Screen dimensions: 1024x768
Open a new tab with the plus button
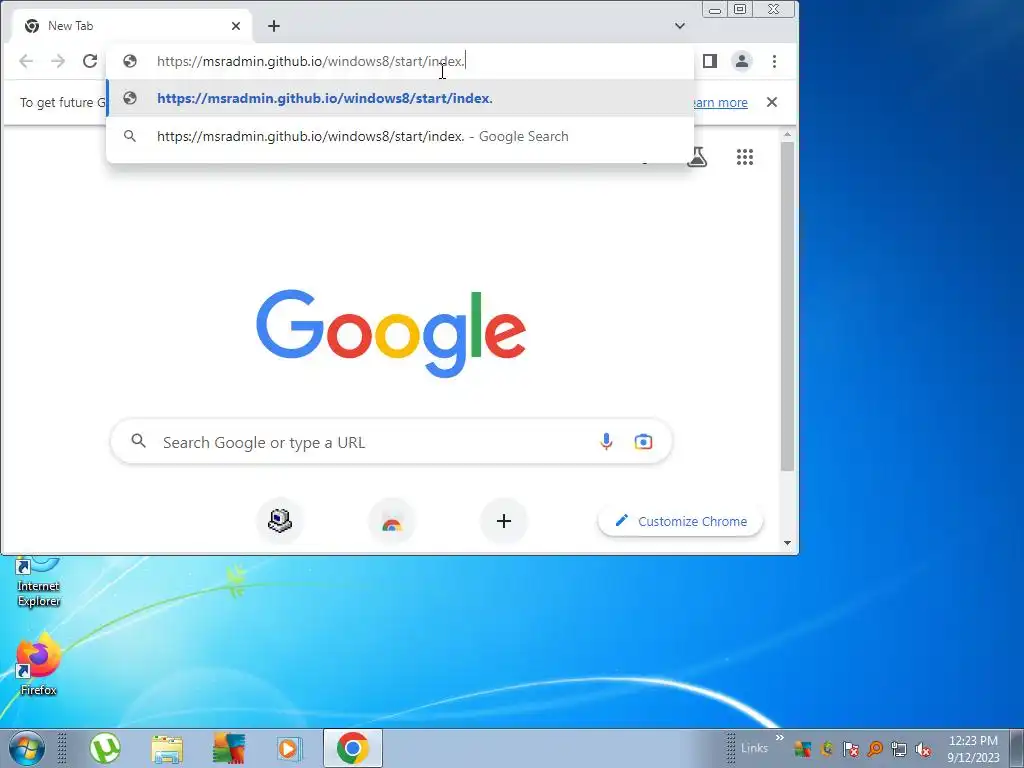274,26
